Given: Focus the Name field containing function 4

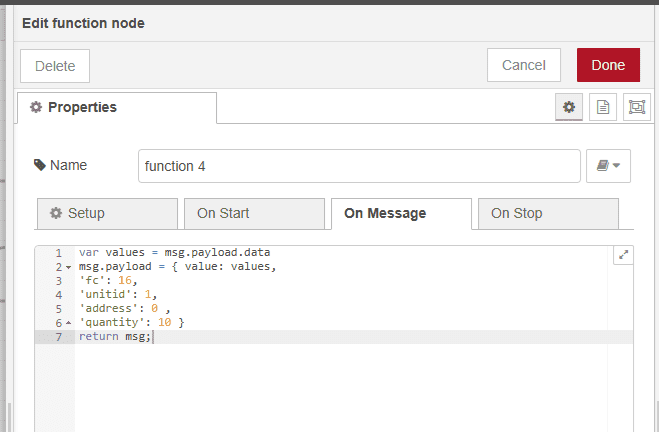Looking at the screenshot, I should point(359,166).
